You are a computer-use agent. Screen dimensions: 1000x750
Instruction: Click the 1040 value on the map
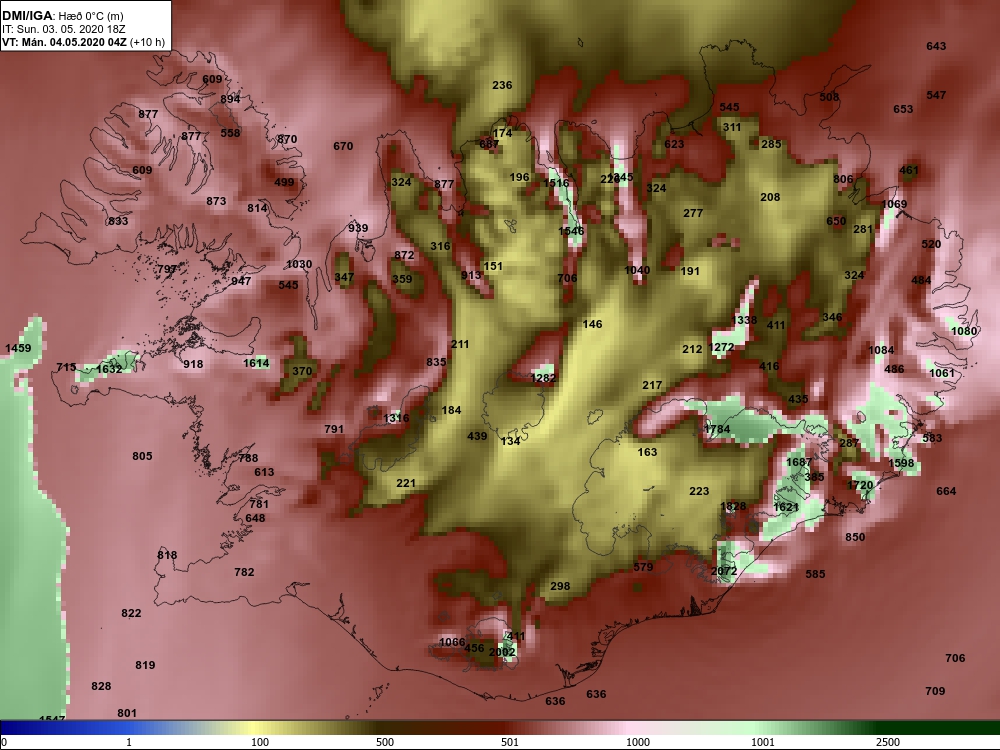[637, 270]
